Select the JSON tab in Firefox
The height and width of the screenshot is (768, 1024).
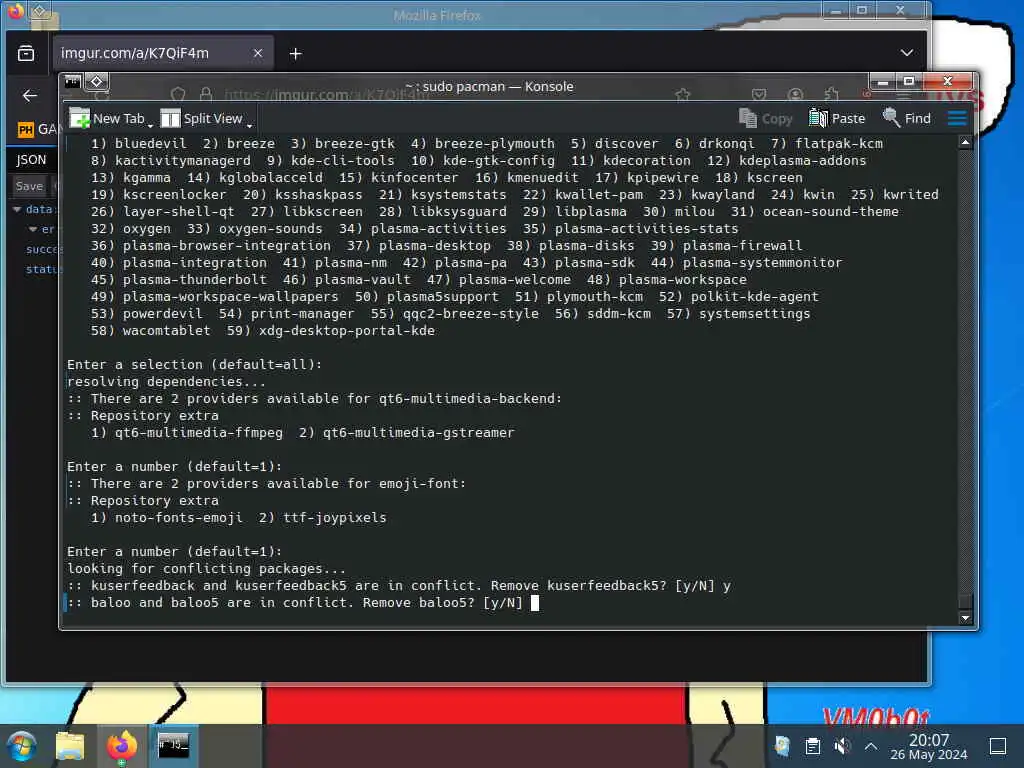click(x=31, y=160)
